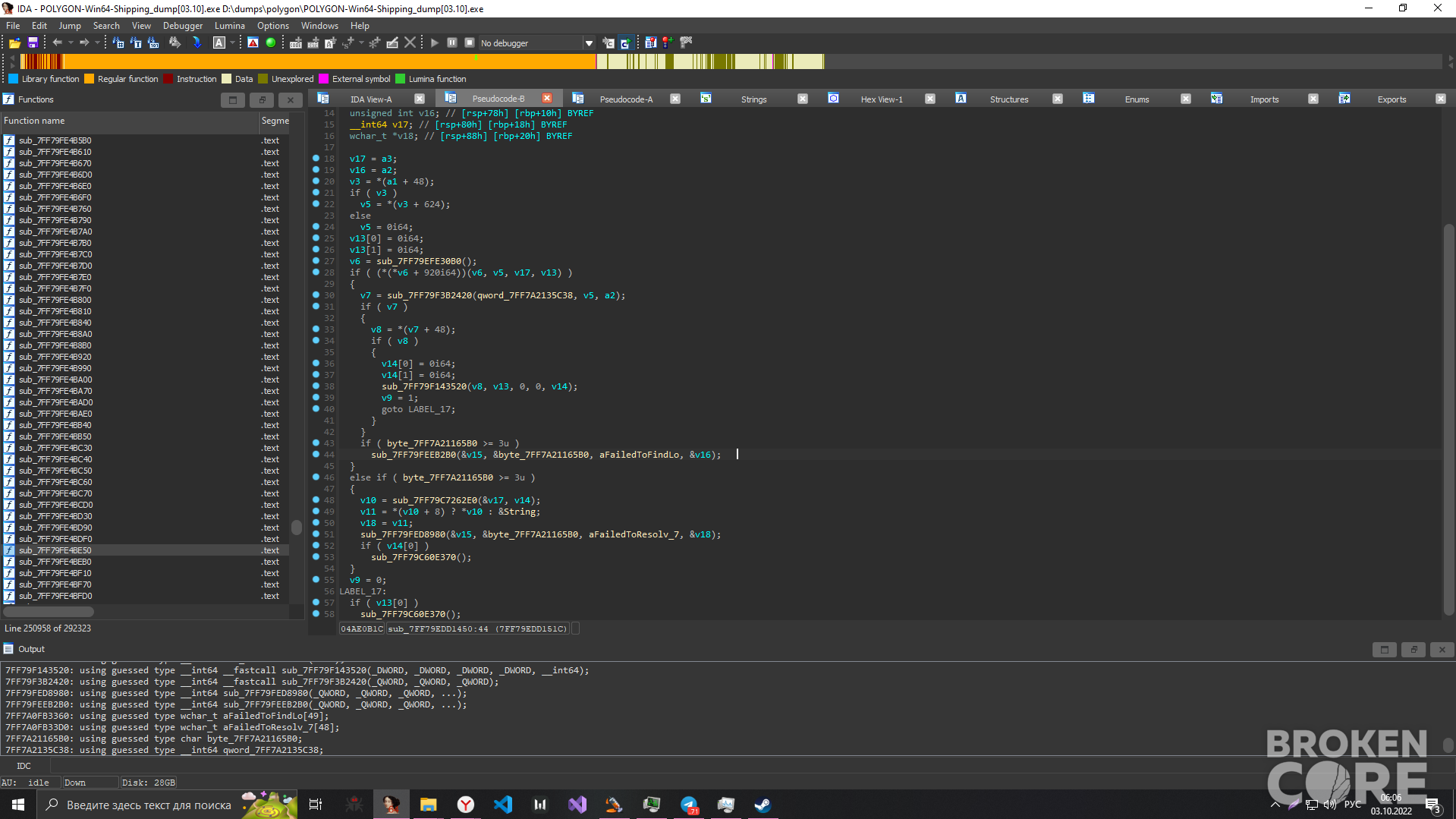Open the Imports tab

point(1264,99)
